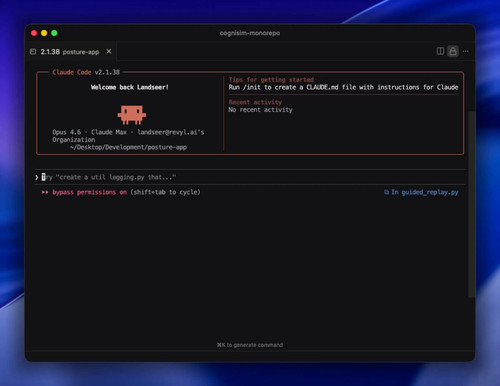
Task: Click the ~/Desktop/Development/posture-app path
Action: (x=128, y=147)
